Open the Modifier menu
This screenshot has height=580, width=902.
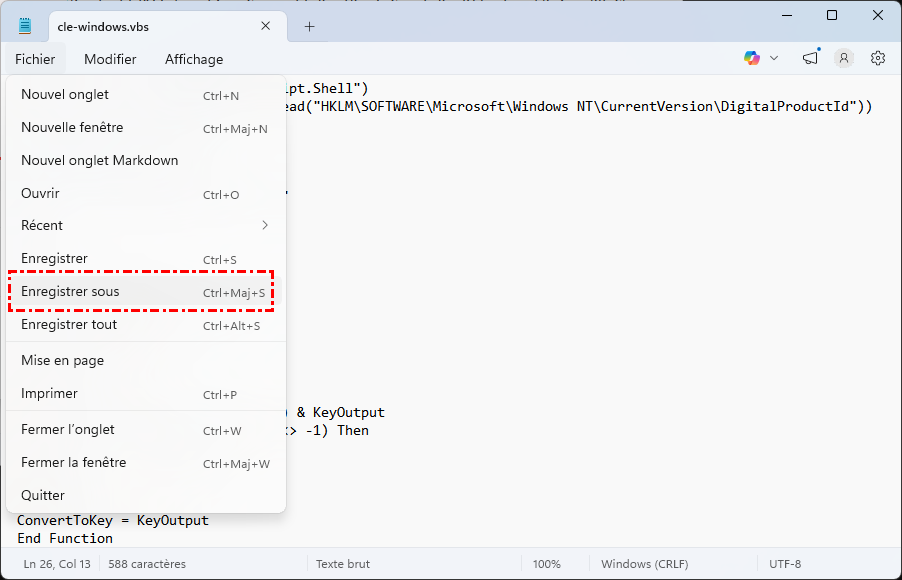pos(110,59)
